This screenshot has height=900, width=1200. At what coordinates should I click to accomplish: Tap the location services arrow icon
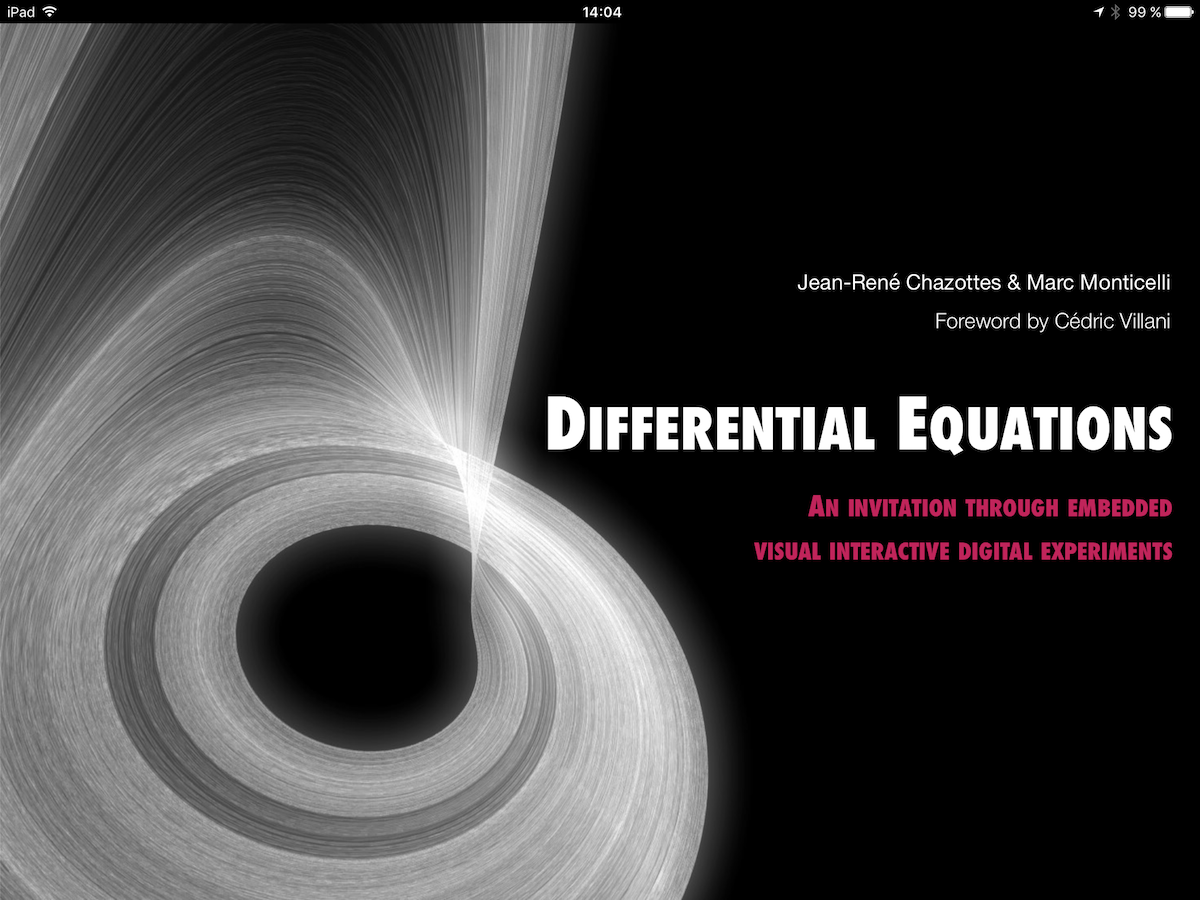(x=1099, y=12)
